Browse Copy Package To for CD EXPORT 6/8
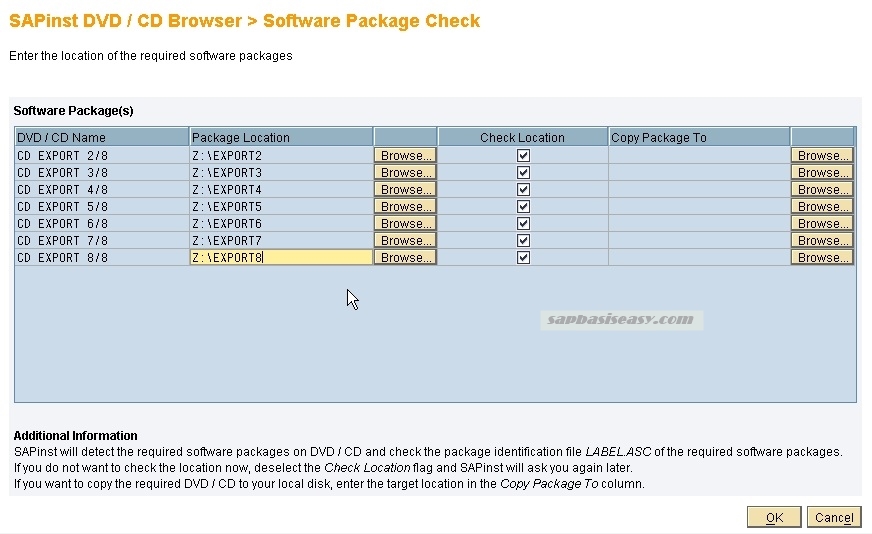 click(x=823, y=224)
